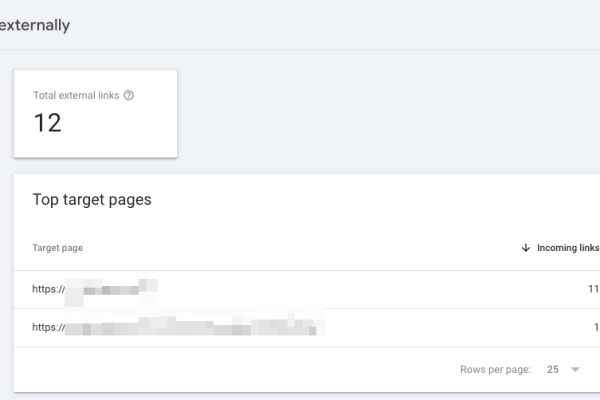
Task: Click the Top target pages heading
Action: 92,200
